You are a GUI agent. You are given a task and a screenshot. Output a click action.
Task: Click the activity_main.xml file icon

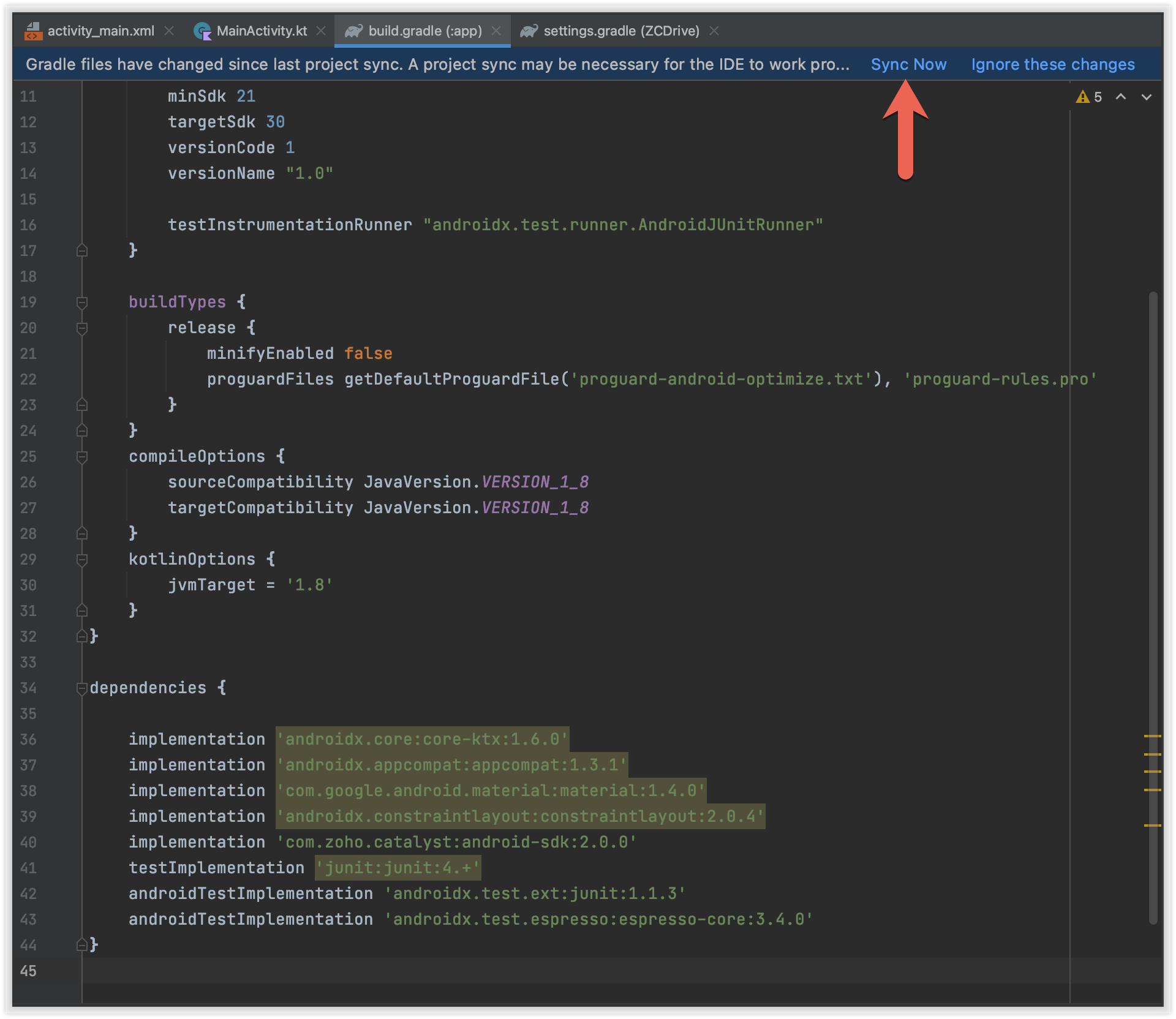(x=33, y=31)
